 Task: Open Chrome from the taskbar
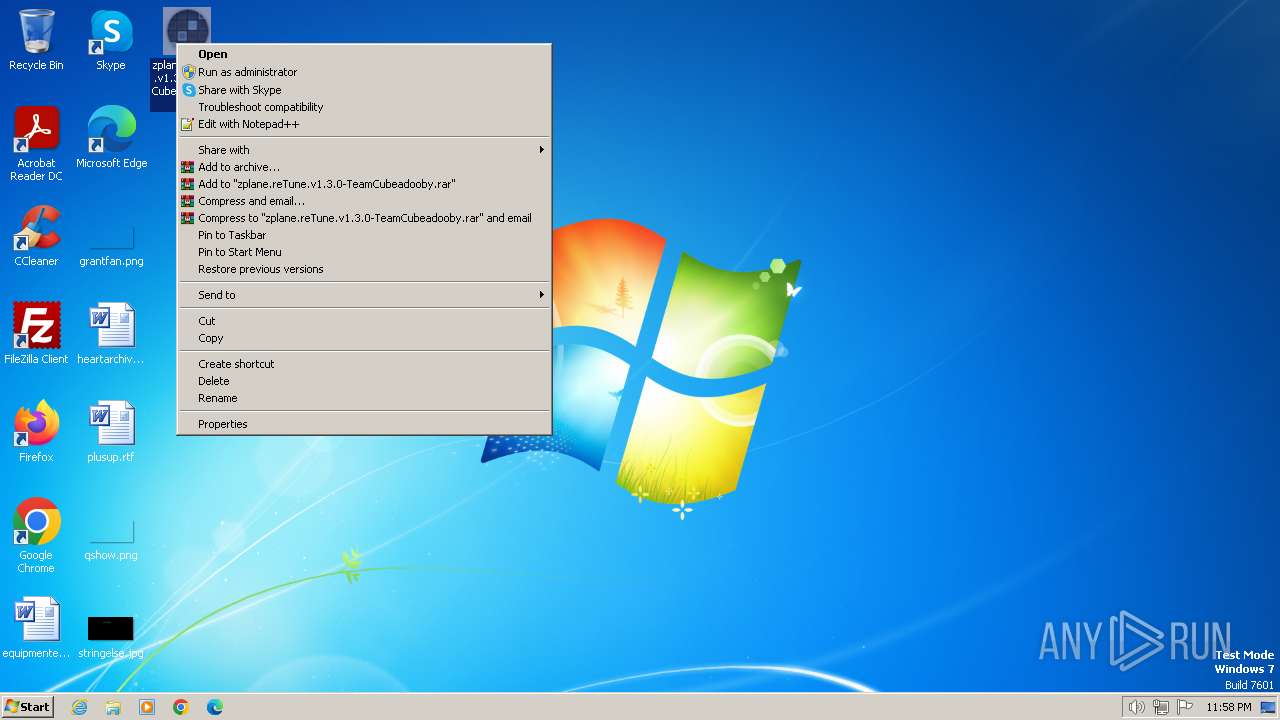click(181, 707)
